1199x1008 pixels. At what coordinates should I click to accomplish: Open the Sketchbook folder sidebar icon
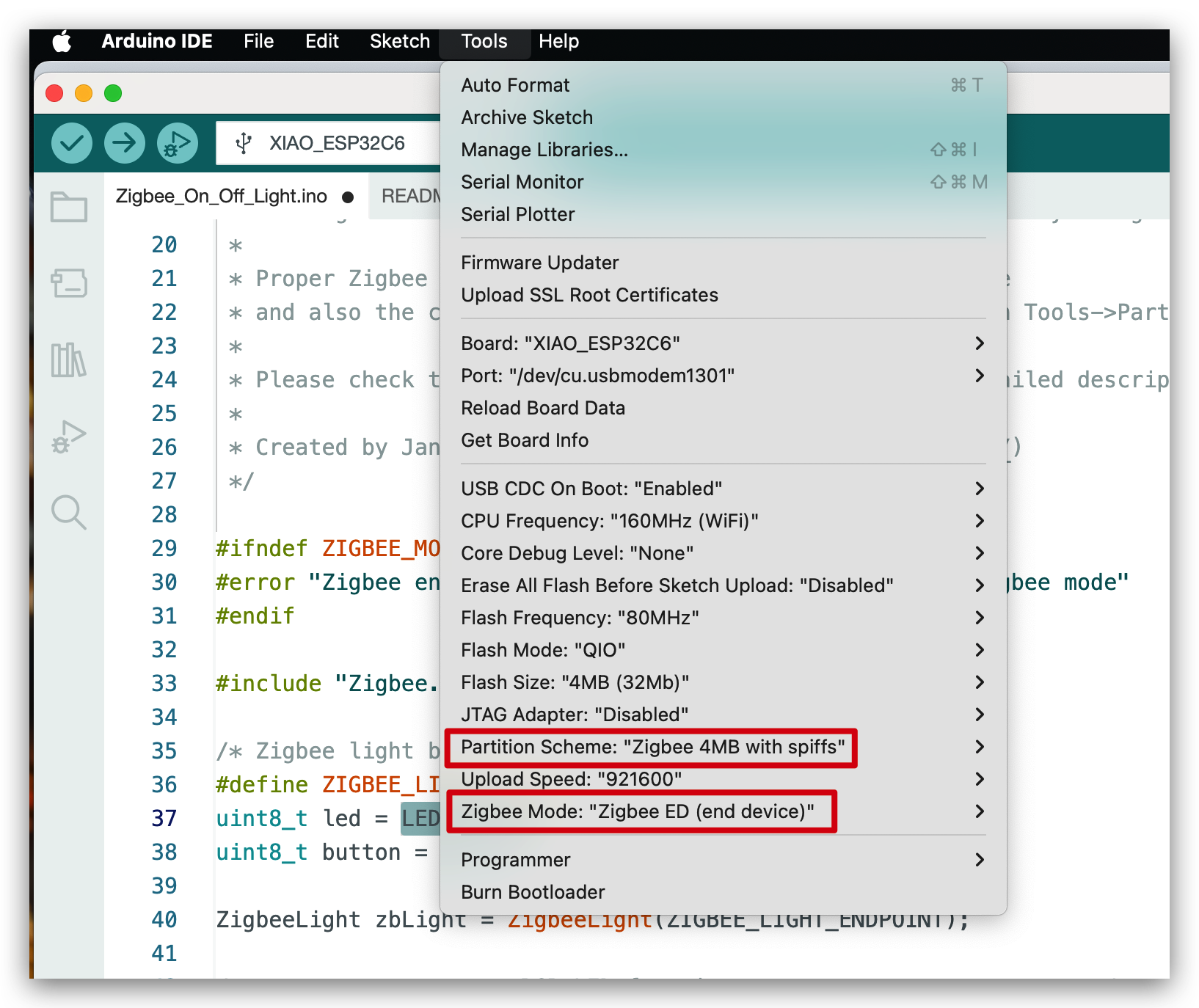click(x=69, y=207)
